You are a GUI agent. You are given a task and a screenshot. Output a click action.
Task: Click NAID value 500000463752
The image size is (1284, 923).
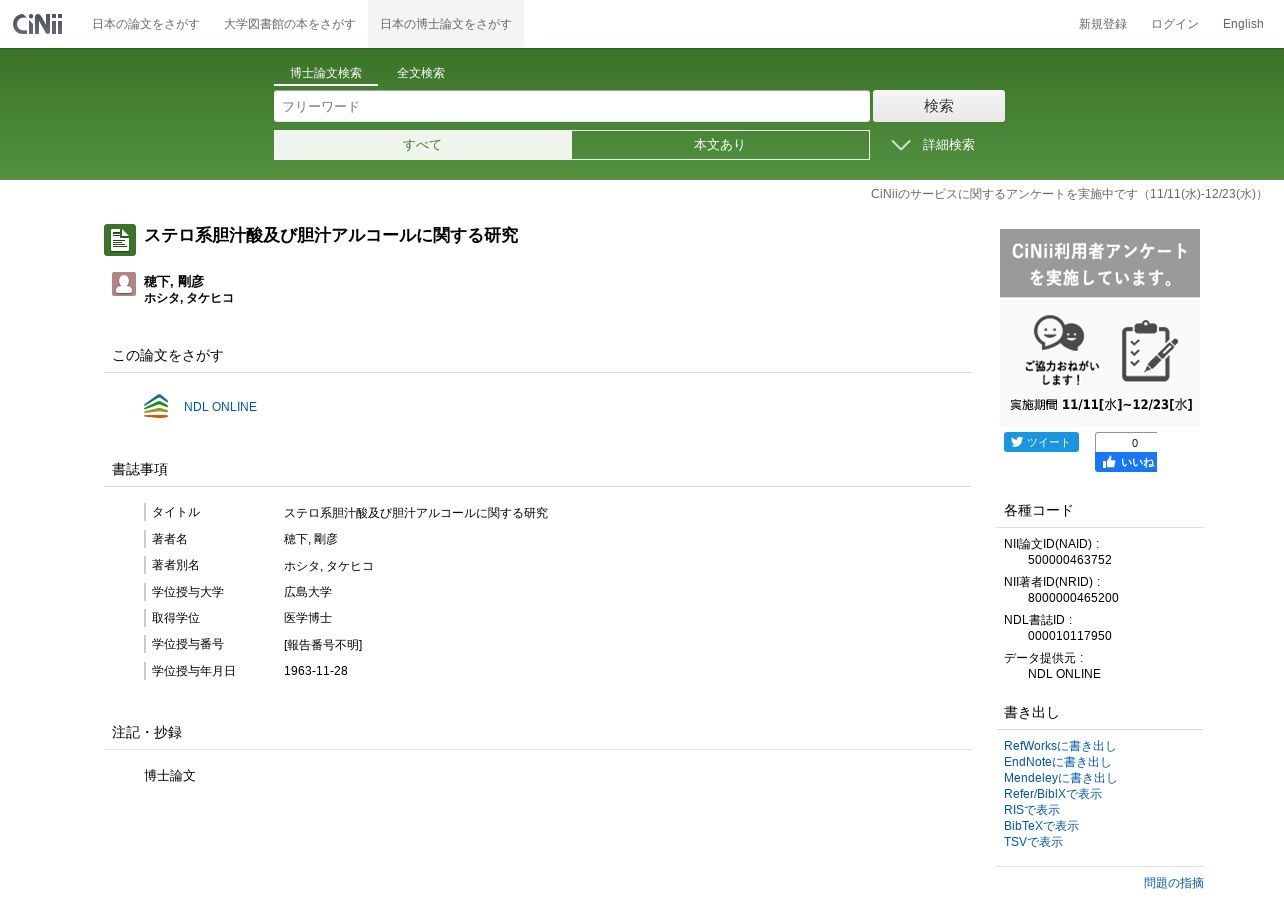(x=1070, y=560)
